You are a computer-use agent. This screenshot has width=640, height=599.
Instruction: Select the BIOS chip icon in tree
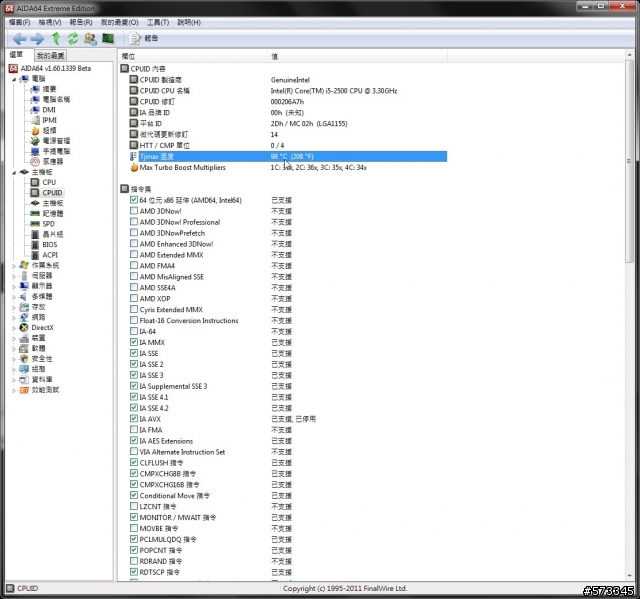click(35, 244)
